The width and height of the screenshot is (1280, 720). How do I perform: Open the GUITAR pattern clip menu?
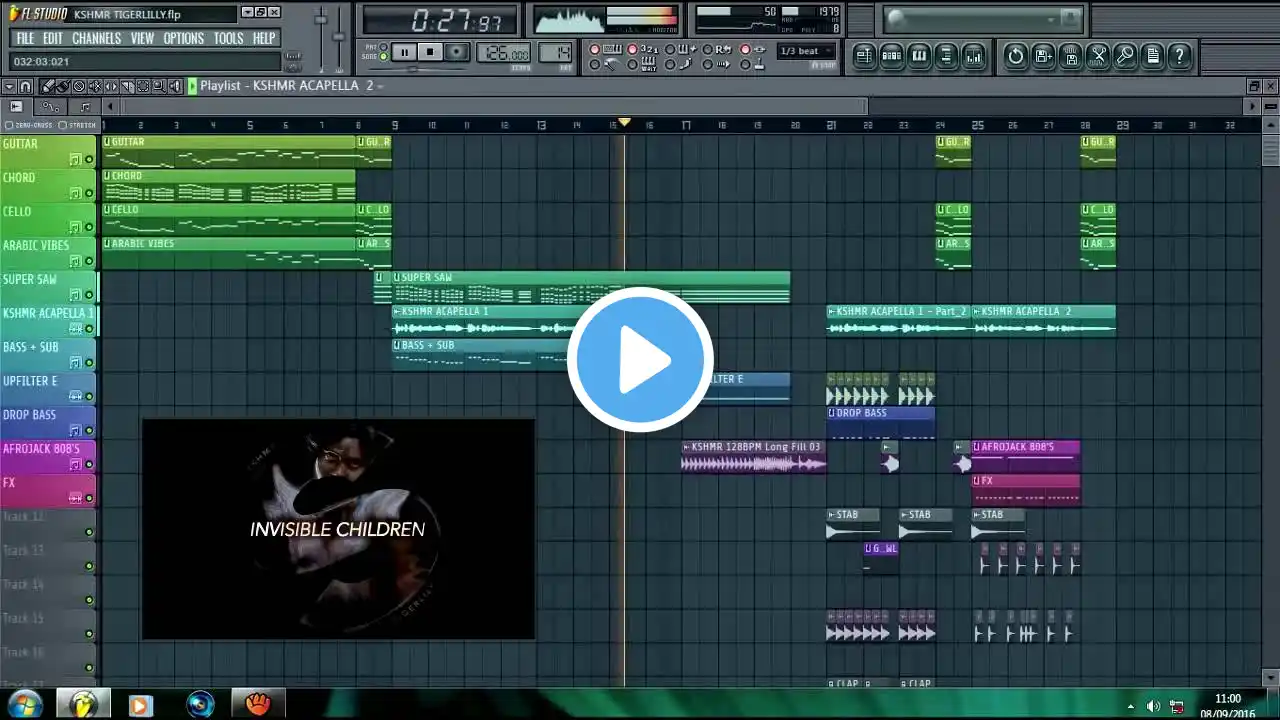point(107,142)
